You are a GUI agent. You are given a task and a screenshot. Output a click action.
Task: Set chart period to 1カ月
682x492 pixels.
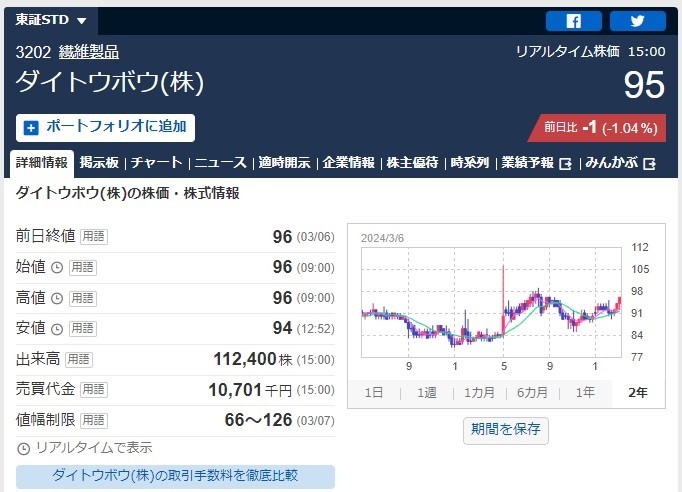coord(479,393)
